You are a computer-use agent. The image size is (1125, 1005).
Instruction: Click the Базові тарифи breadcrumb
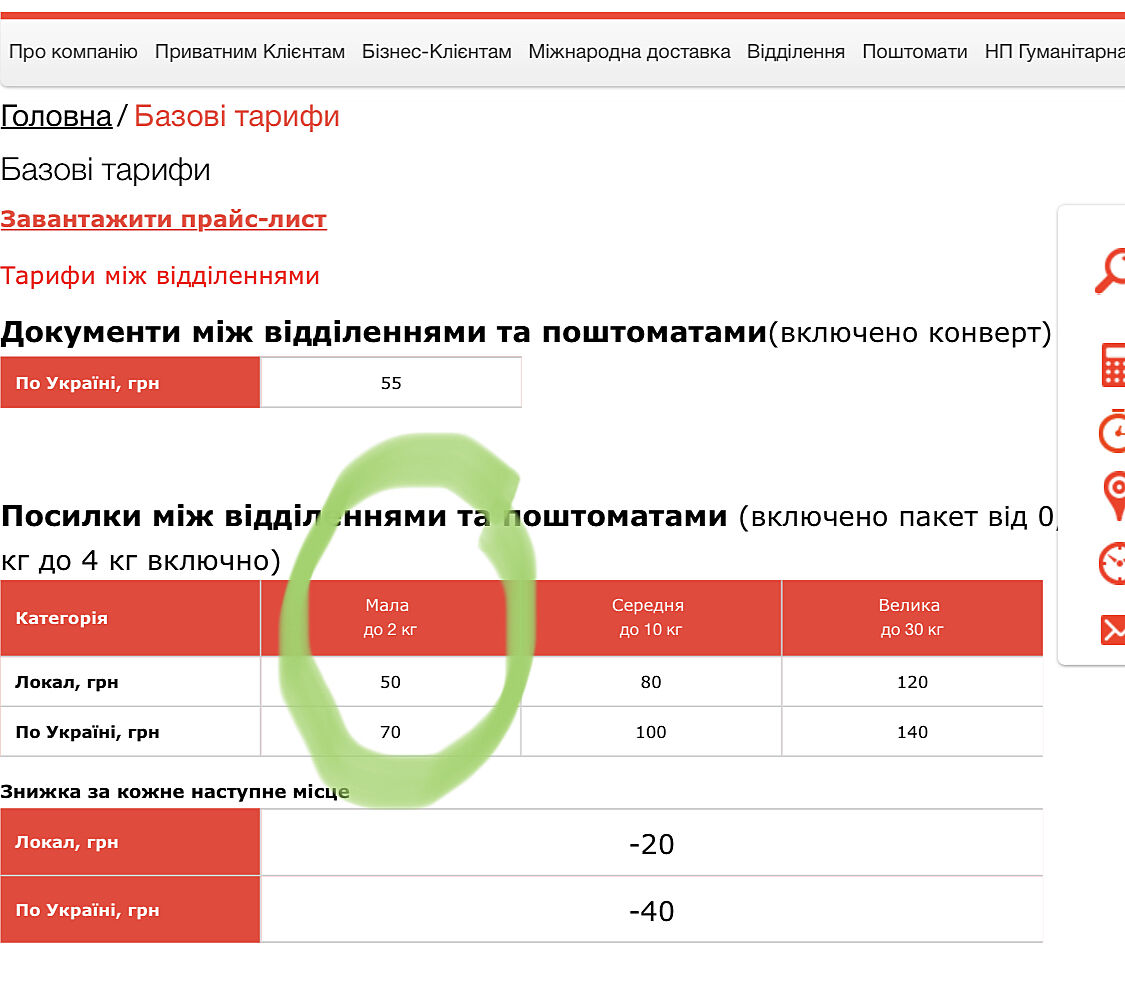pyautogui.click(x=237, y=117)
